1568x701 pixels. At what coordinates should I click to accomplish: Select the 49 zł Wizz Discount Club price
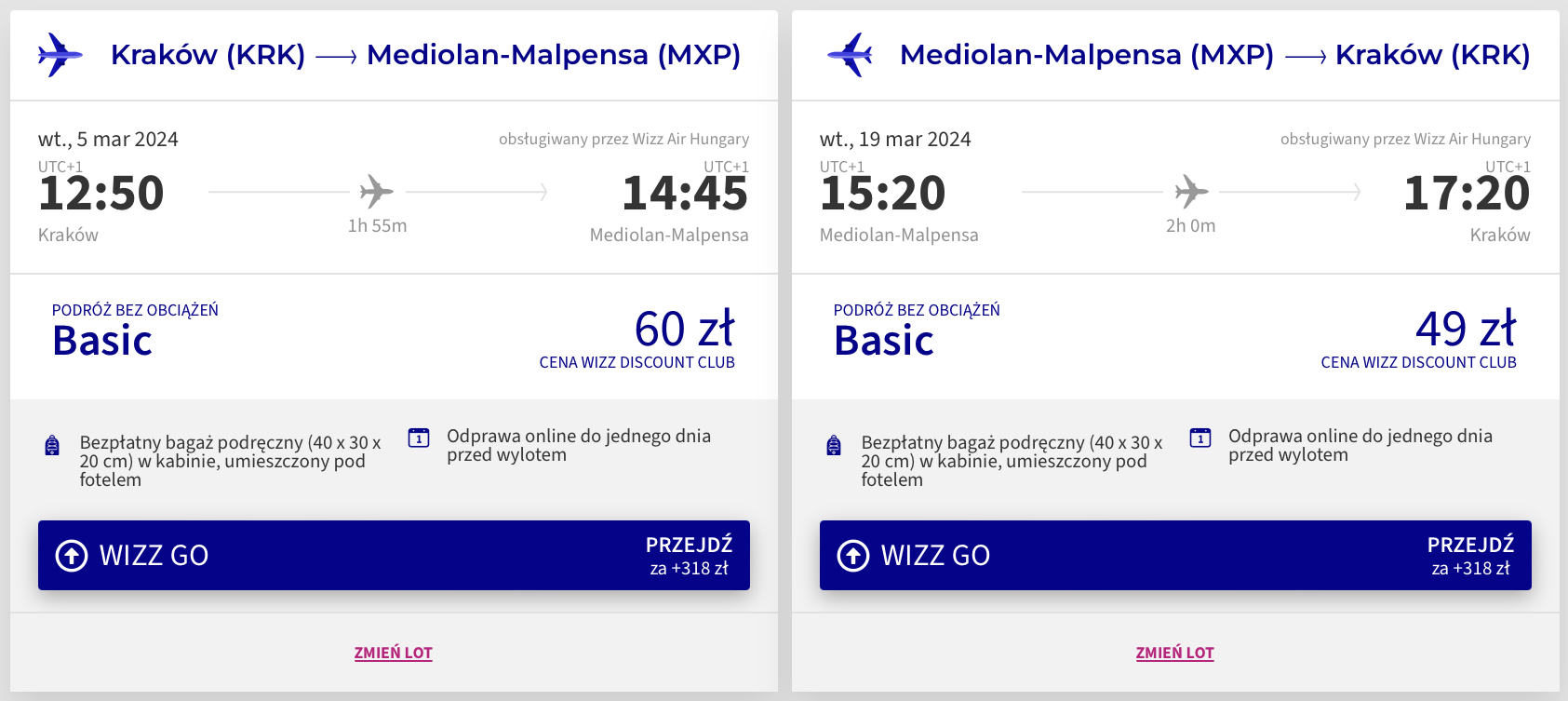[x=1466, y=330]
